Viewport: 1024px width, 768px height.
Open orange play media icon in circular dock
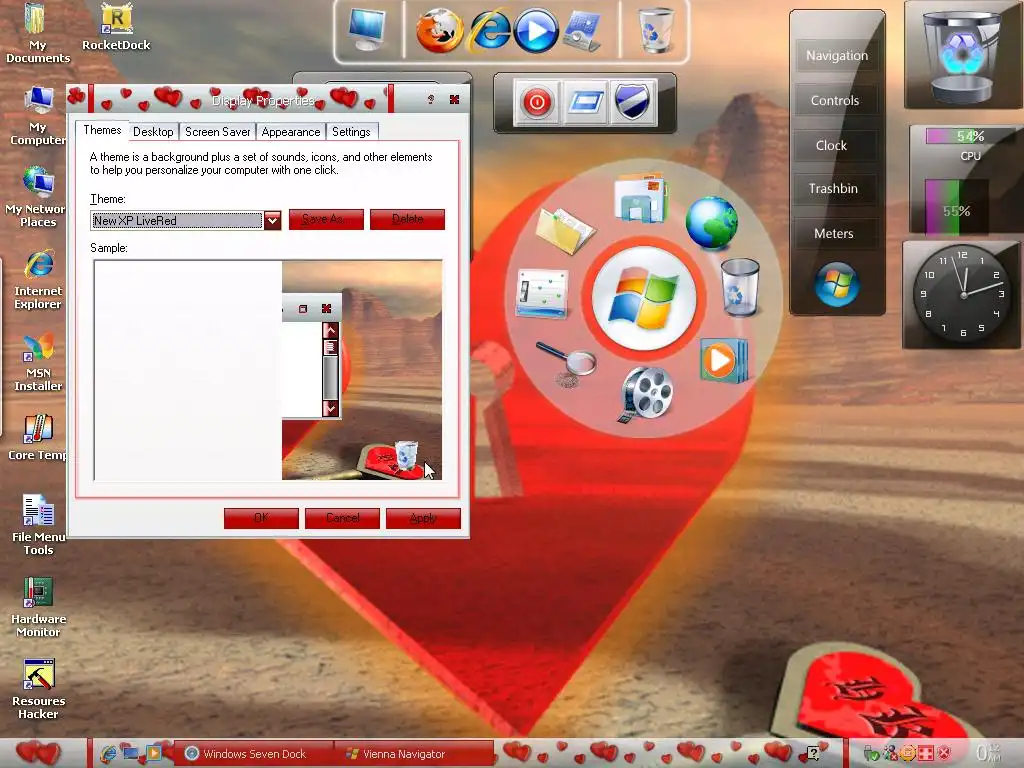click(722, 359)
